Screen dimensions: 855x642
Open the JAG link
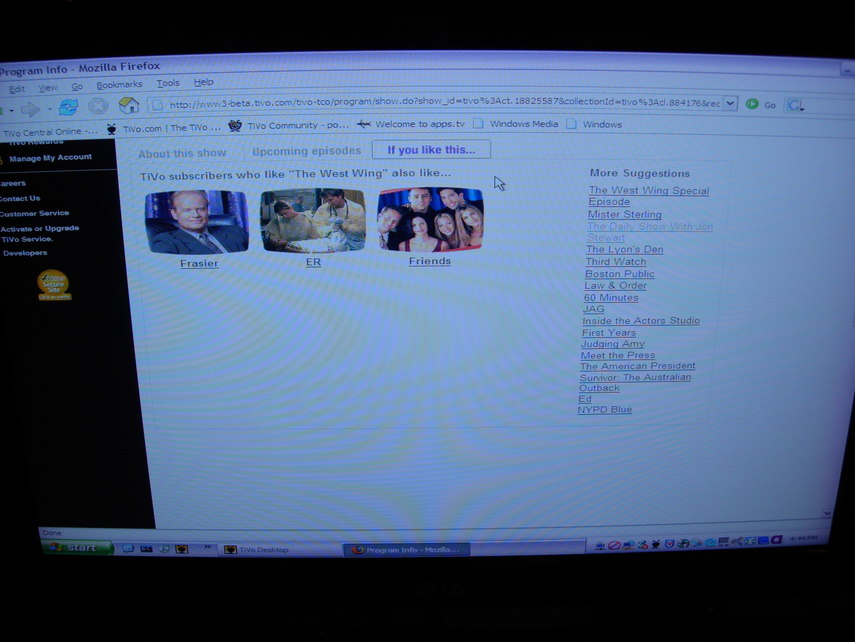click(x=593, y=309)
